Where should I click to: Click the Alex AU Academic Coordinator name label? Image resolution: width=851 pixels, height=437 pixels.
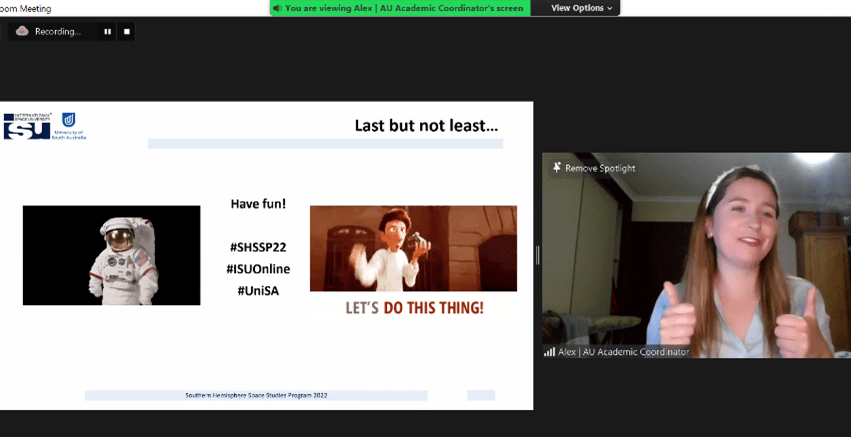tap(623, 352)
